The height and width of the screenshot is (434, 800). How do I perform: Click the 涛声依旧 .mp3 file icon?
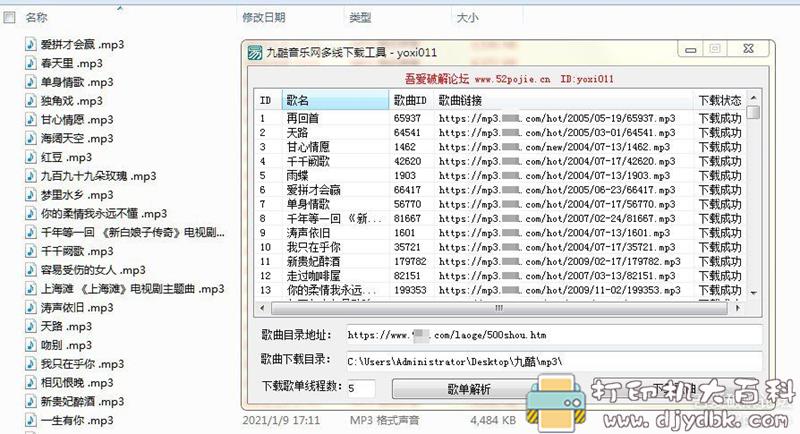pos(31,308)
